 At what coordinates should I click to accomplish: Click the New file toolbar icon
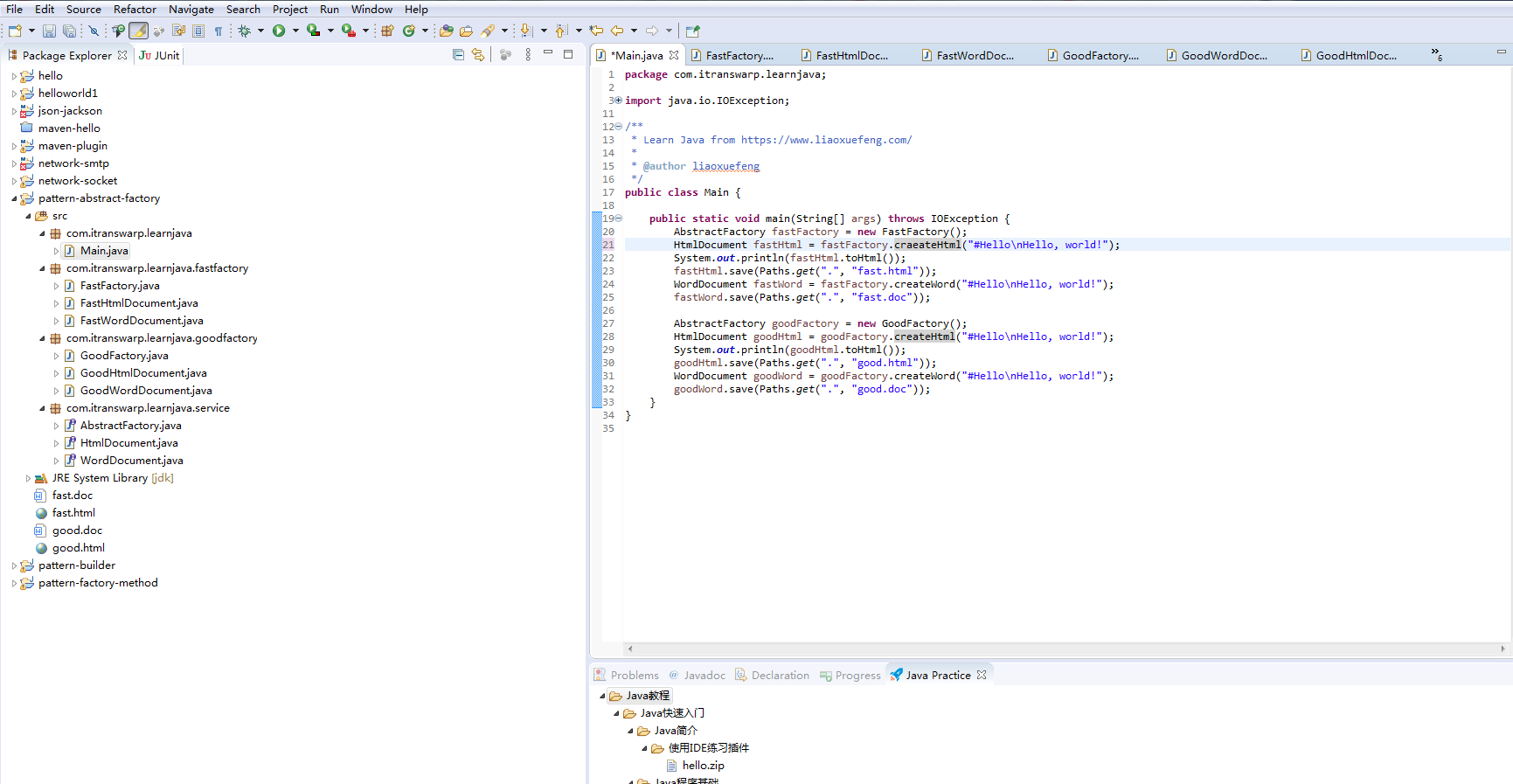pyautogui.click(x=15, y=31)
